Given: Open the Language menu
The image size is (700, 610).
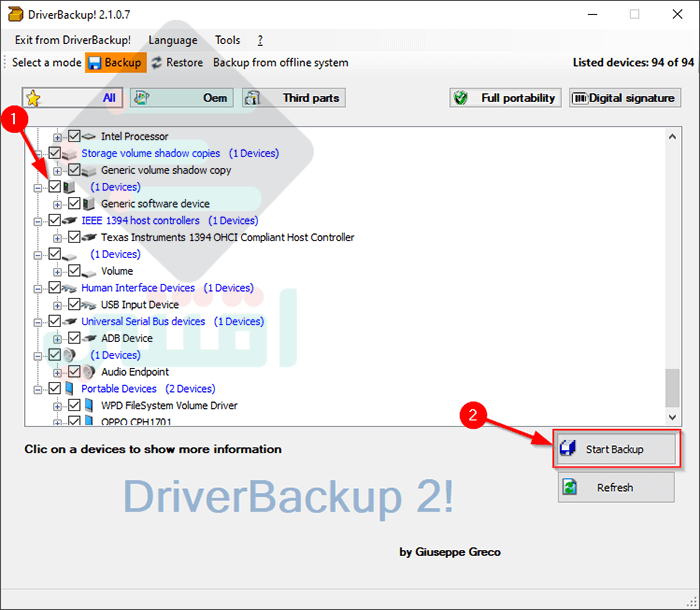Looking at the screenshot, I should pyautogui.click(x=173, y=40).
